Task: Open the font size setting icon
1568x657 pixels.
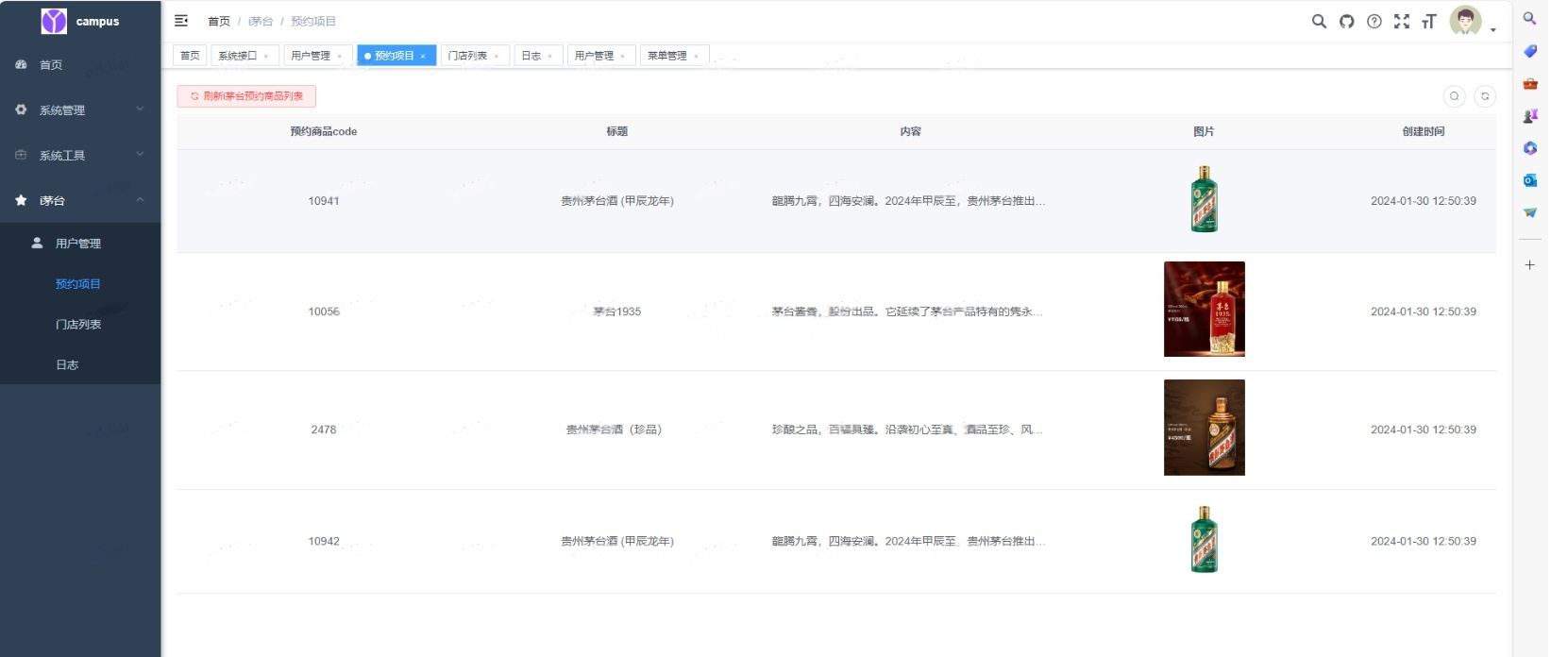Action: [1429, 21]
